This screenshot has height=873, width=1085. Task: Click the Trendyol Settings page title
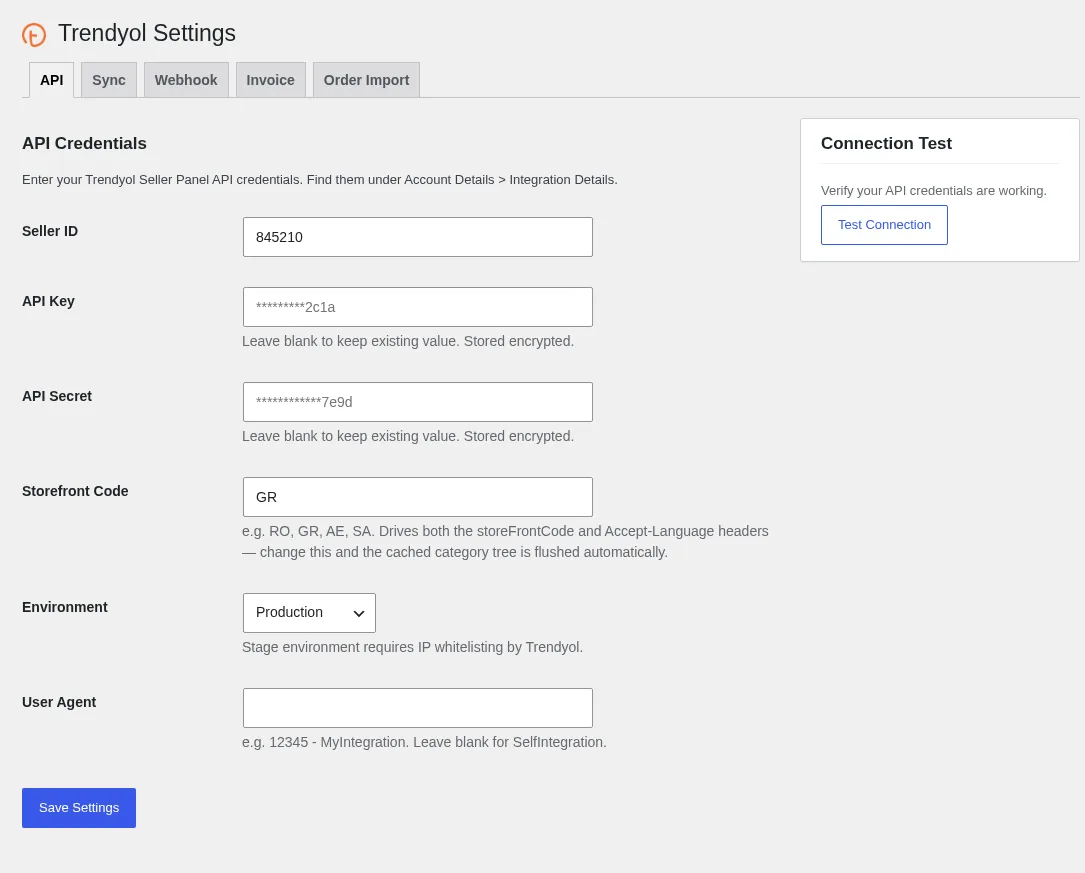(x=147, y=33)
